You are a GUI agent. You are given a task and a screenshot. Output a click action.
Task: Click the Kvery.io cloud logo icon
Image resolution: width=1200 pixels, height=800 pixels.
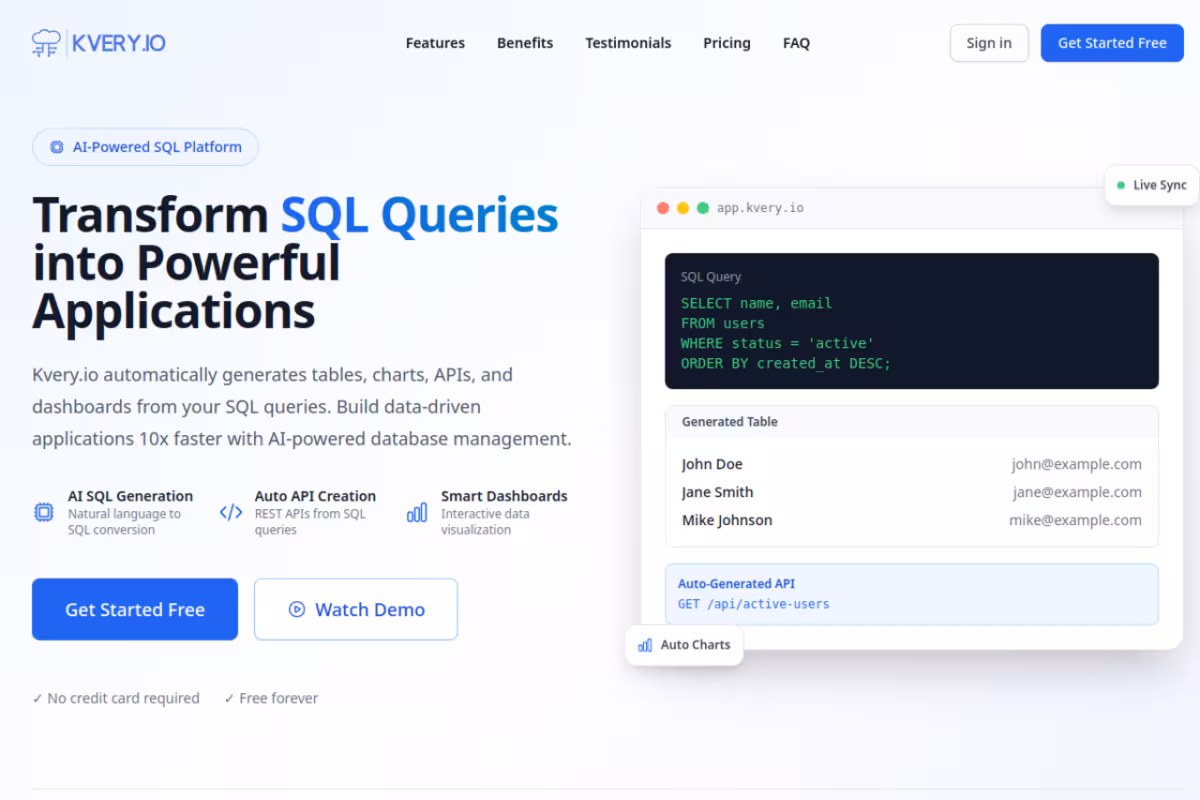[46, 43]
